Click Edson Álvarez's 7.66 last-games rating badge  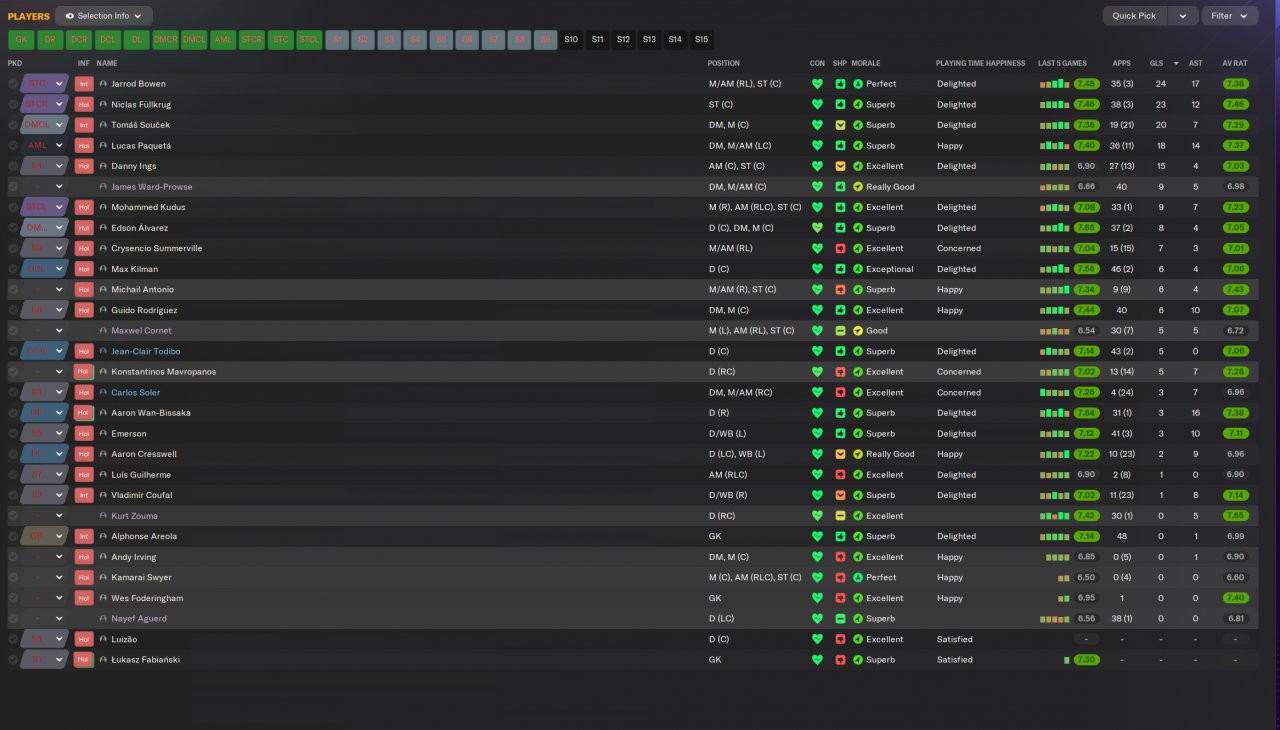[x=1087, y=228]
